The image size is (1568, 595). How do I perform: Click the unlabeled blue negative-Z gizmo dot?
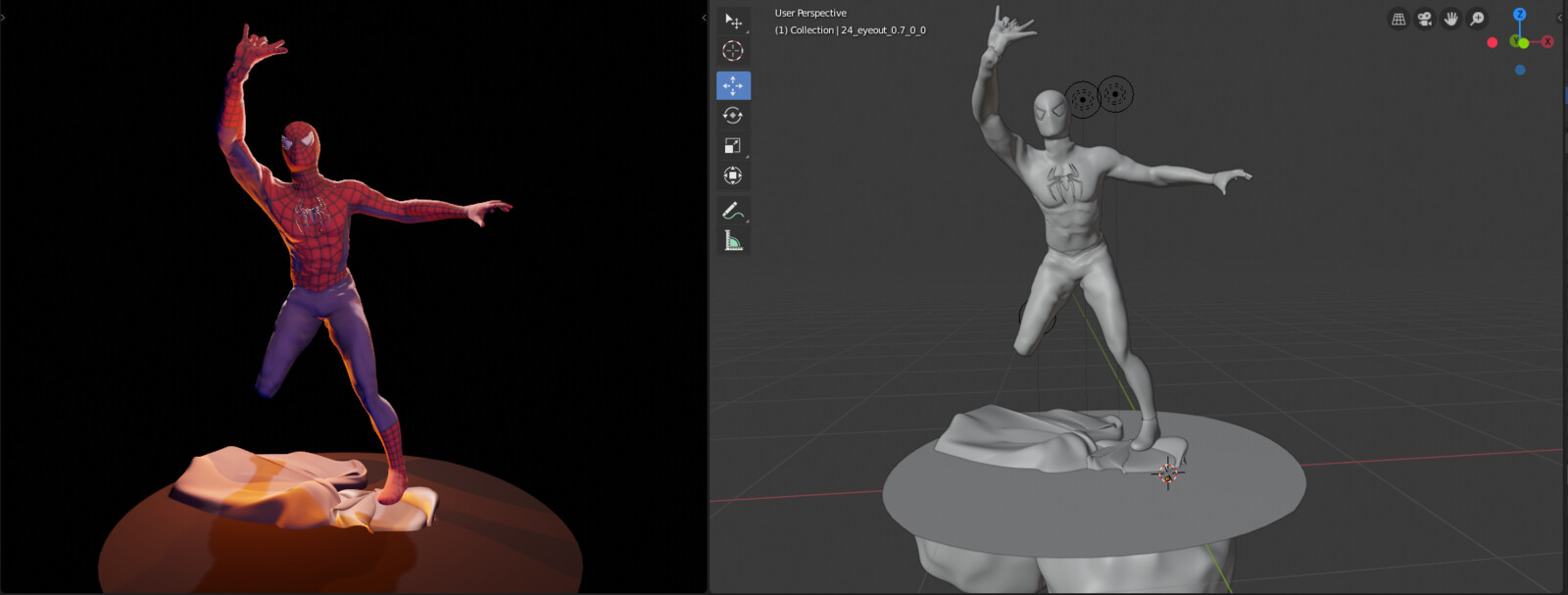point(1520,70)
